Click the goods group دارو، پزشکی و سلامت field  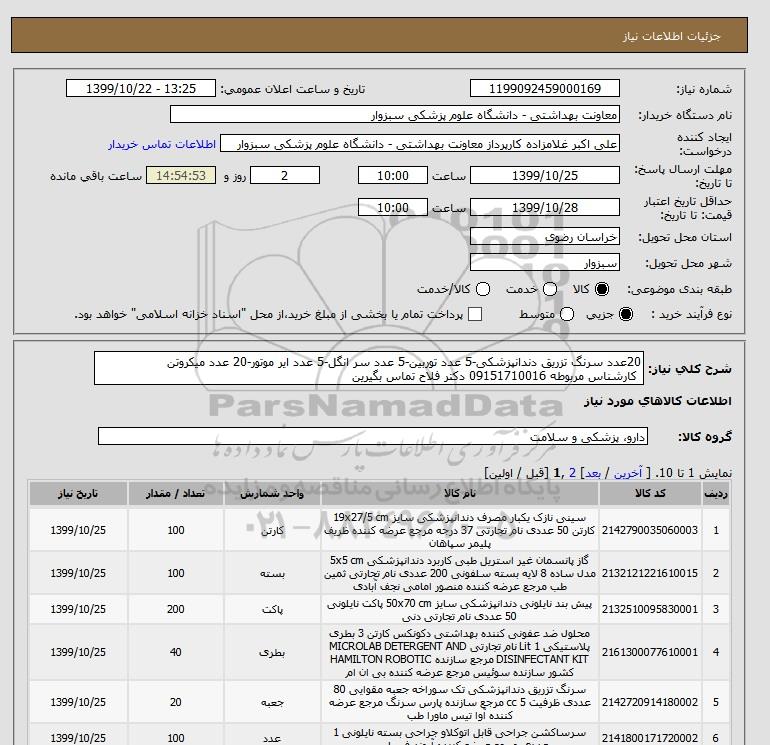coord(373,436)
